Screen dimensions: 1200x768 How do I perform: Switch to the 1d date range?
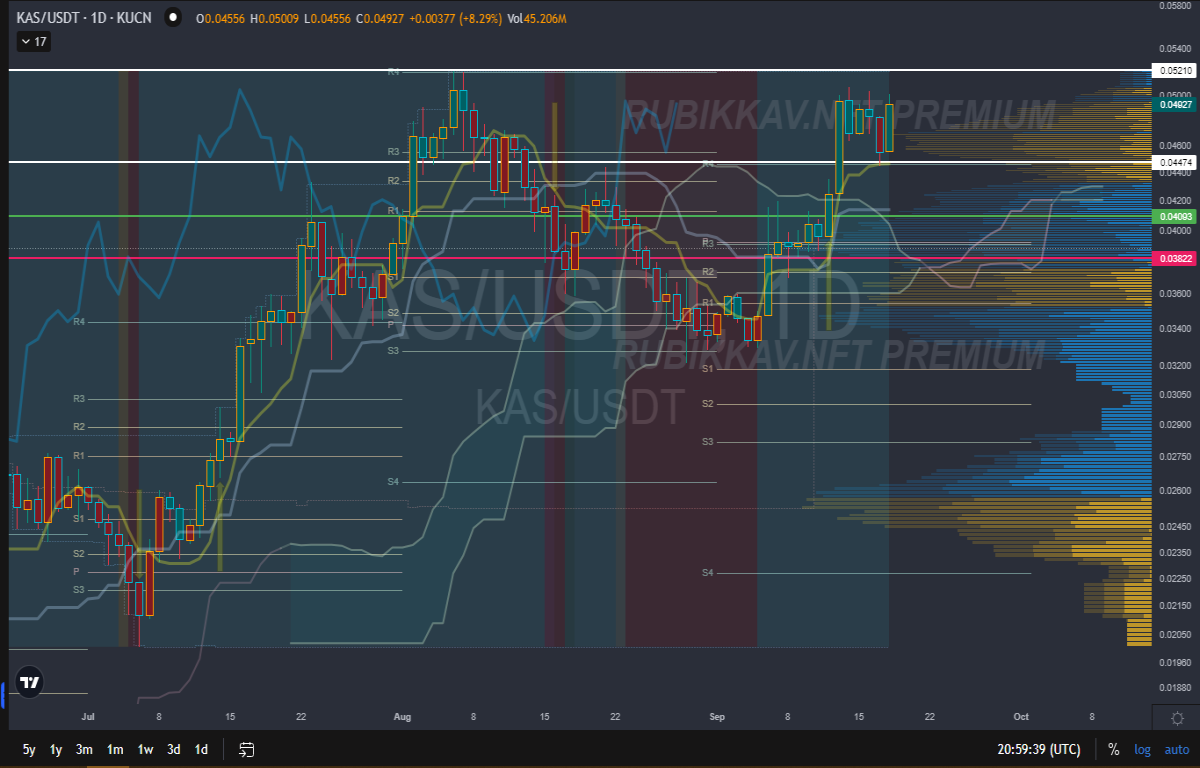click(x=201, y=749)
